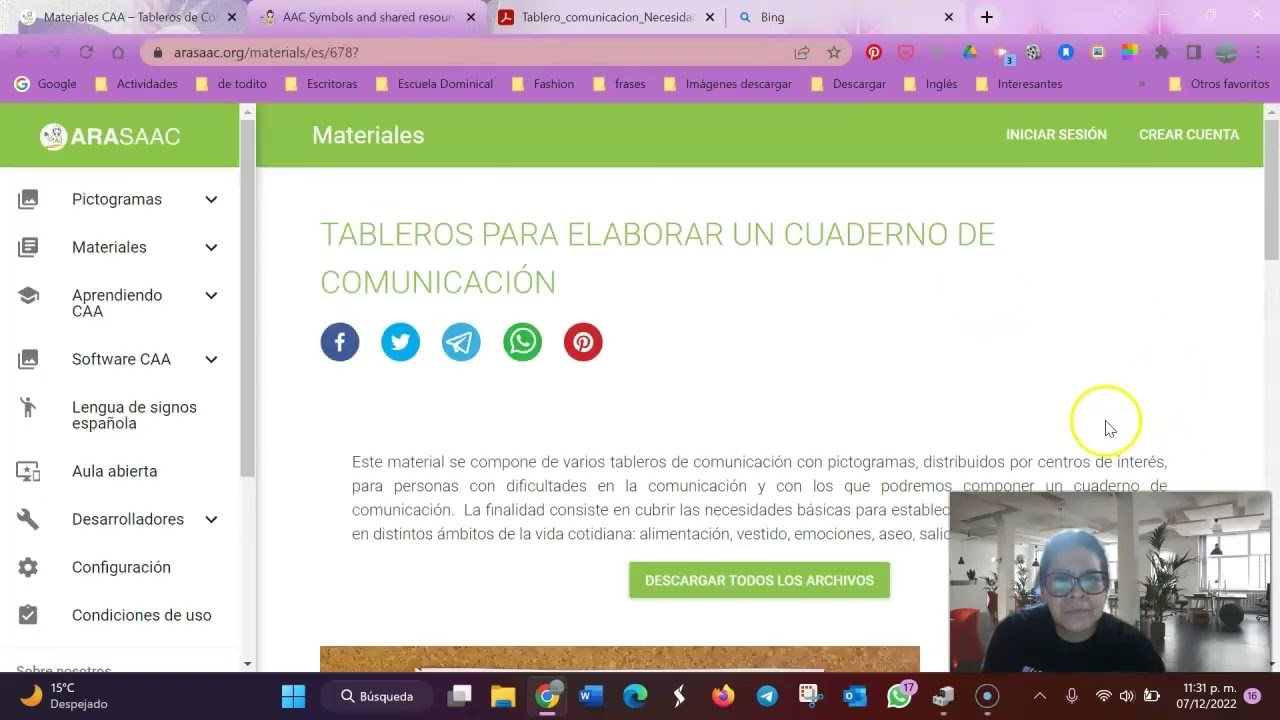
Task: Share on Pinterest round icon
Action: (x=583, y=342)
